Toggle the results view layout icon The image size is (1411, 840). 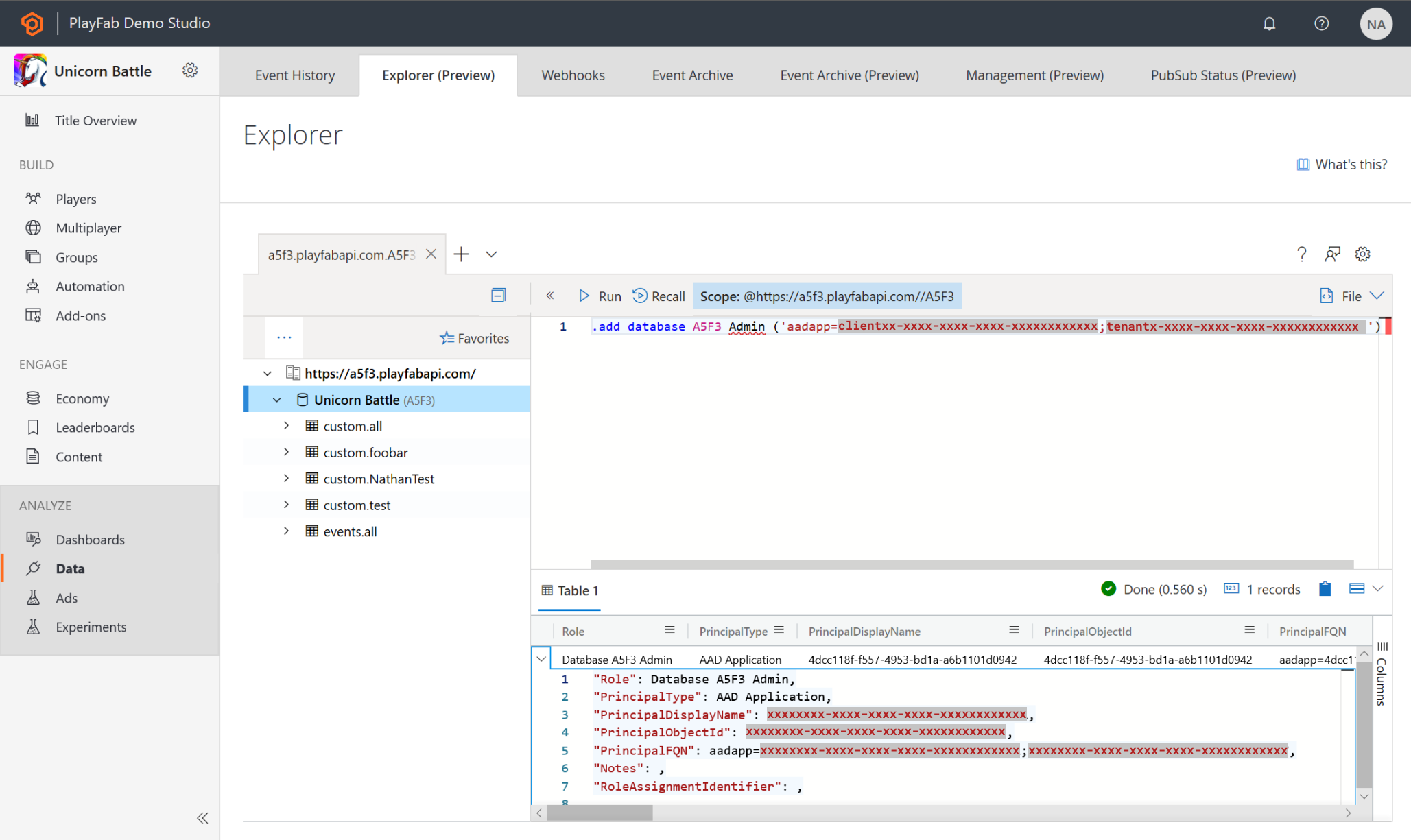pyautogui.click(x=1357, y=589)
